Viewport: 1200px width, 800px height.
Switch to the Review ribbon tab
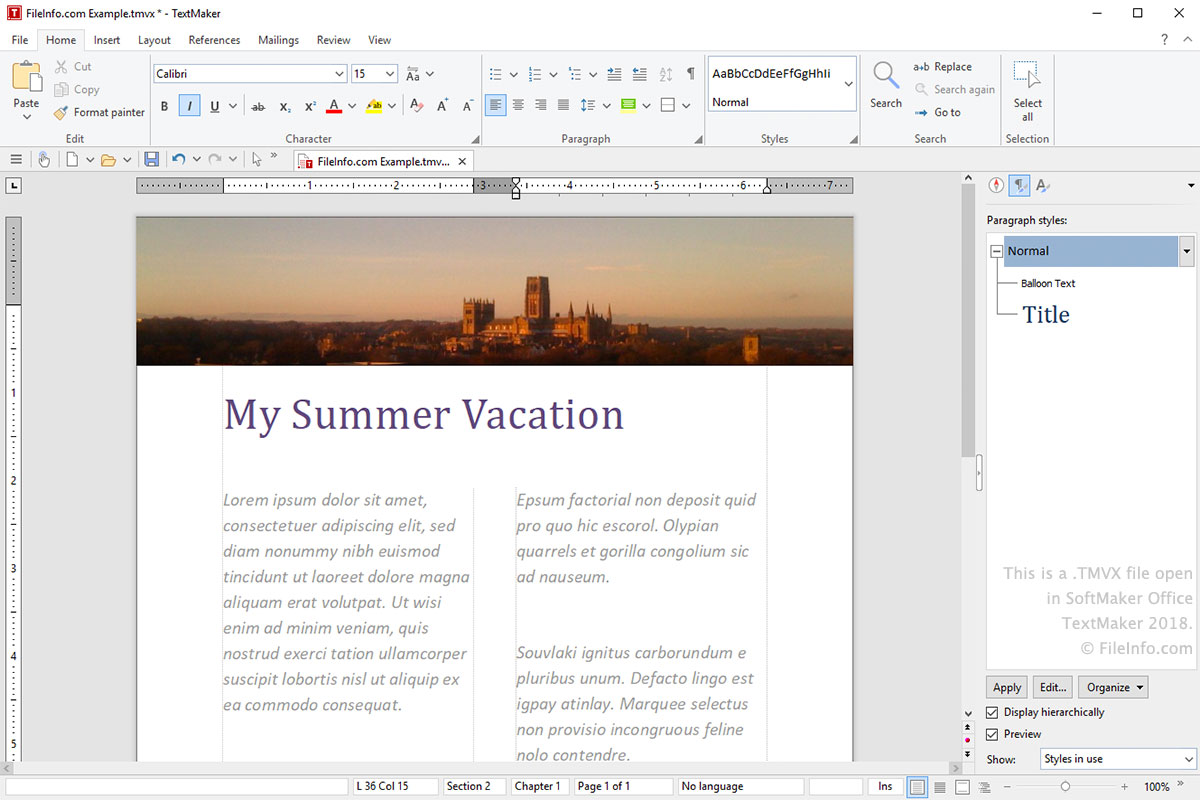333,40
